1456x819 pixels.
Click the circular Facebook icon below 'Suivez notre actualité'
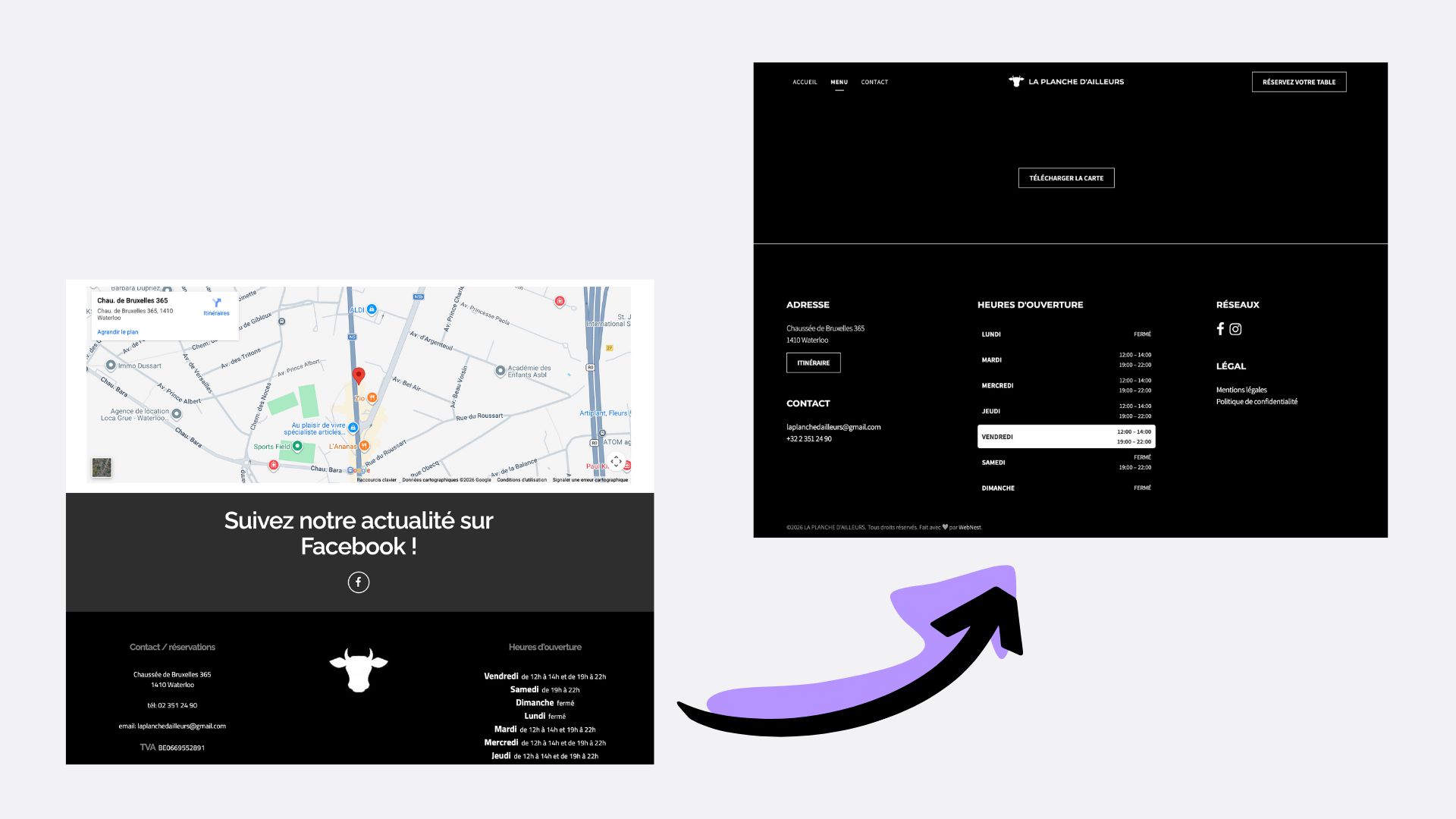[359, 582]
